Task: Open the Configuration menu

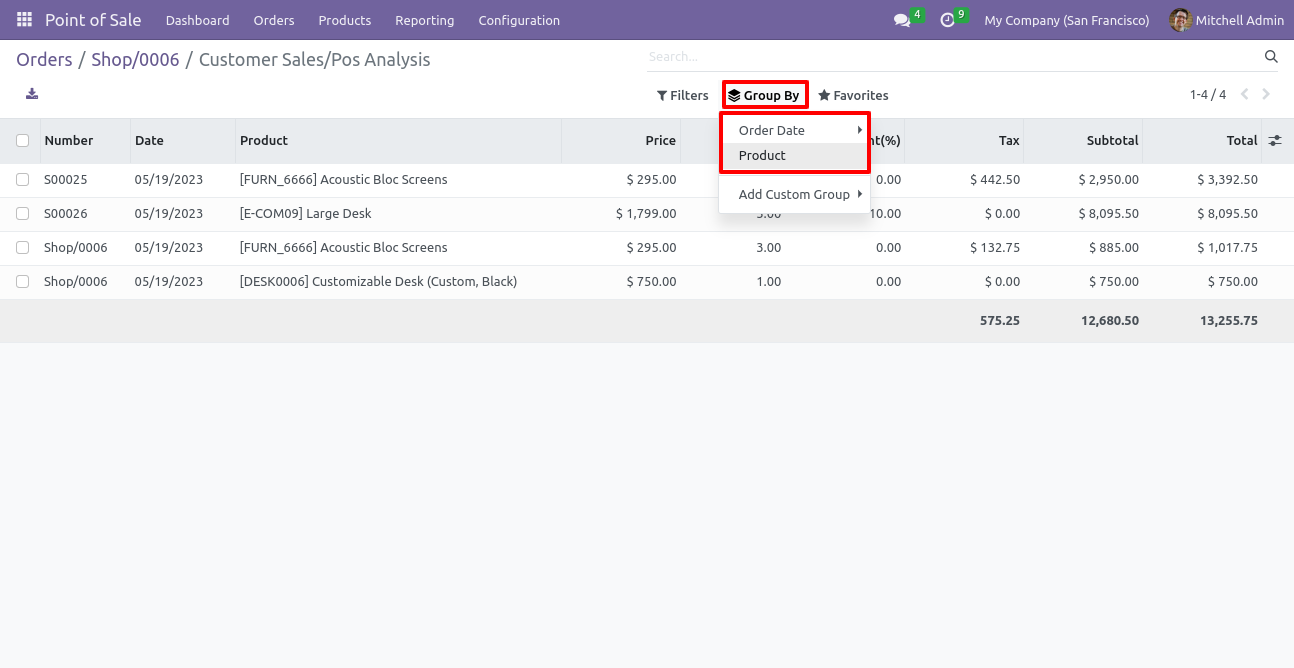Action: (519, 20)
